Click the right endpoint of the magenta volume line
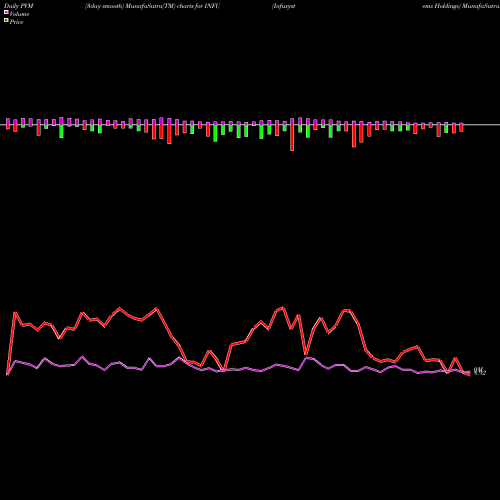Image resolution: width=500 pixels, height=500 pixels. click(470, 372)
